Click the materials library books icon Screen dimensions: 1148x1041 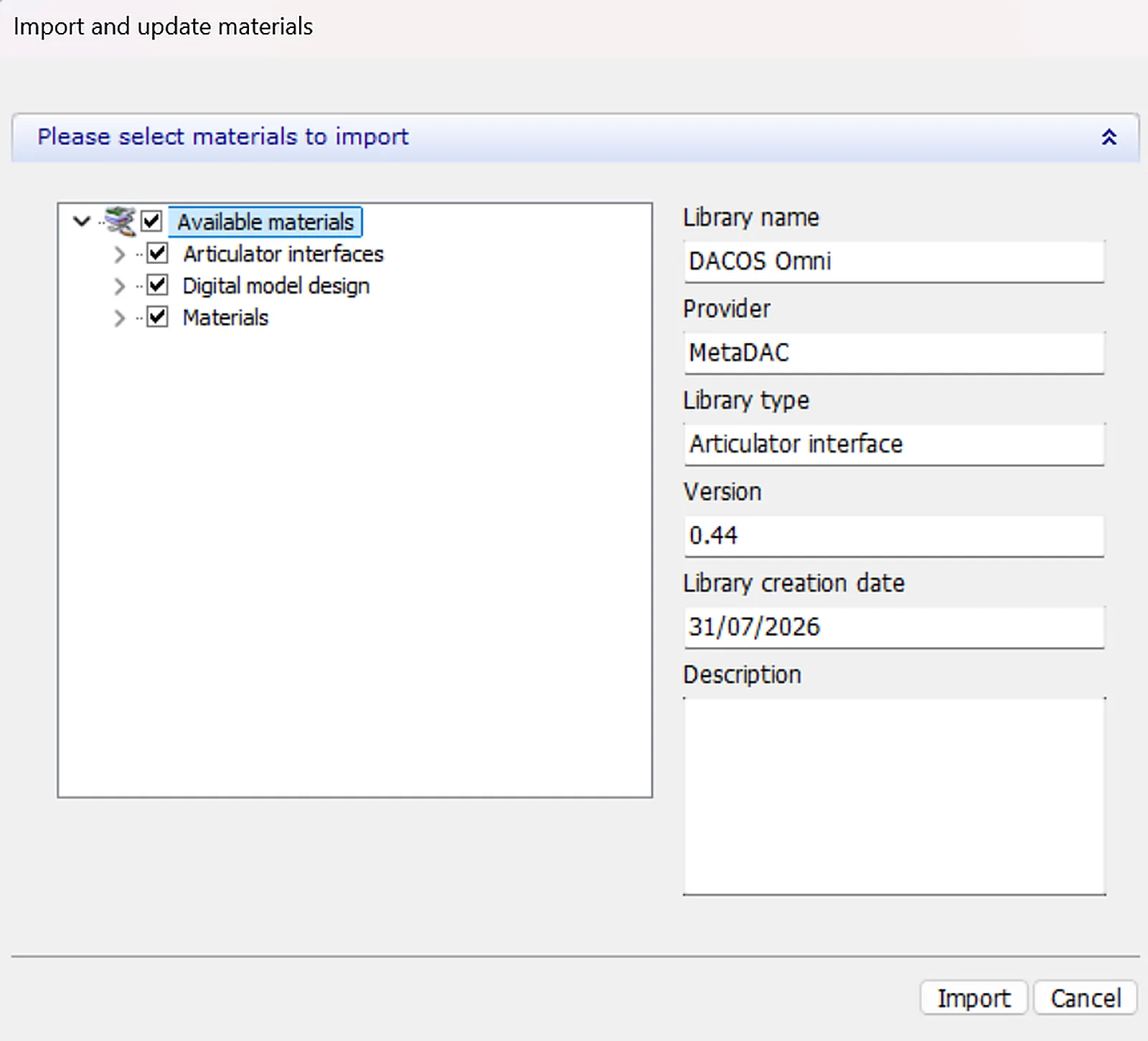pos(120,221)
